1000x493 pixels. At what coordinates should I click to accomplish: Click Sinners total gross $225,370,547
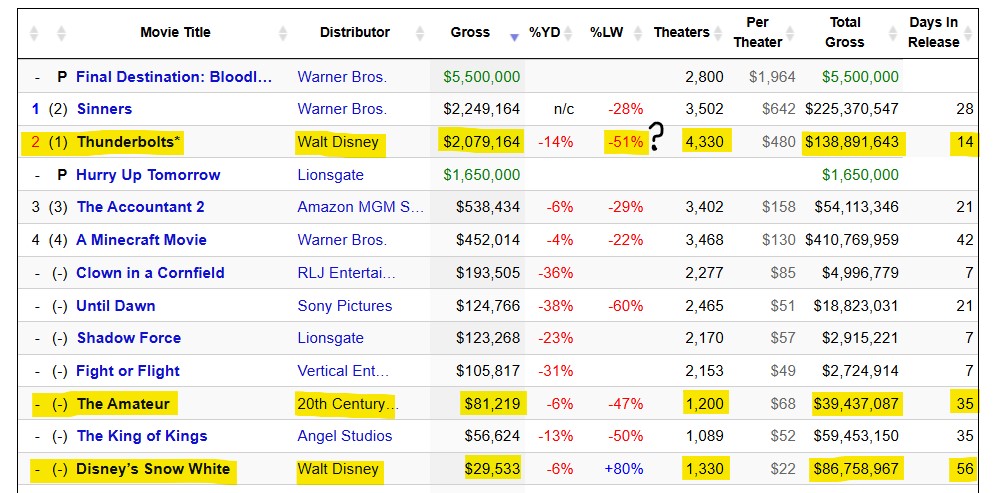851,109
